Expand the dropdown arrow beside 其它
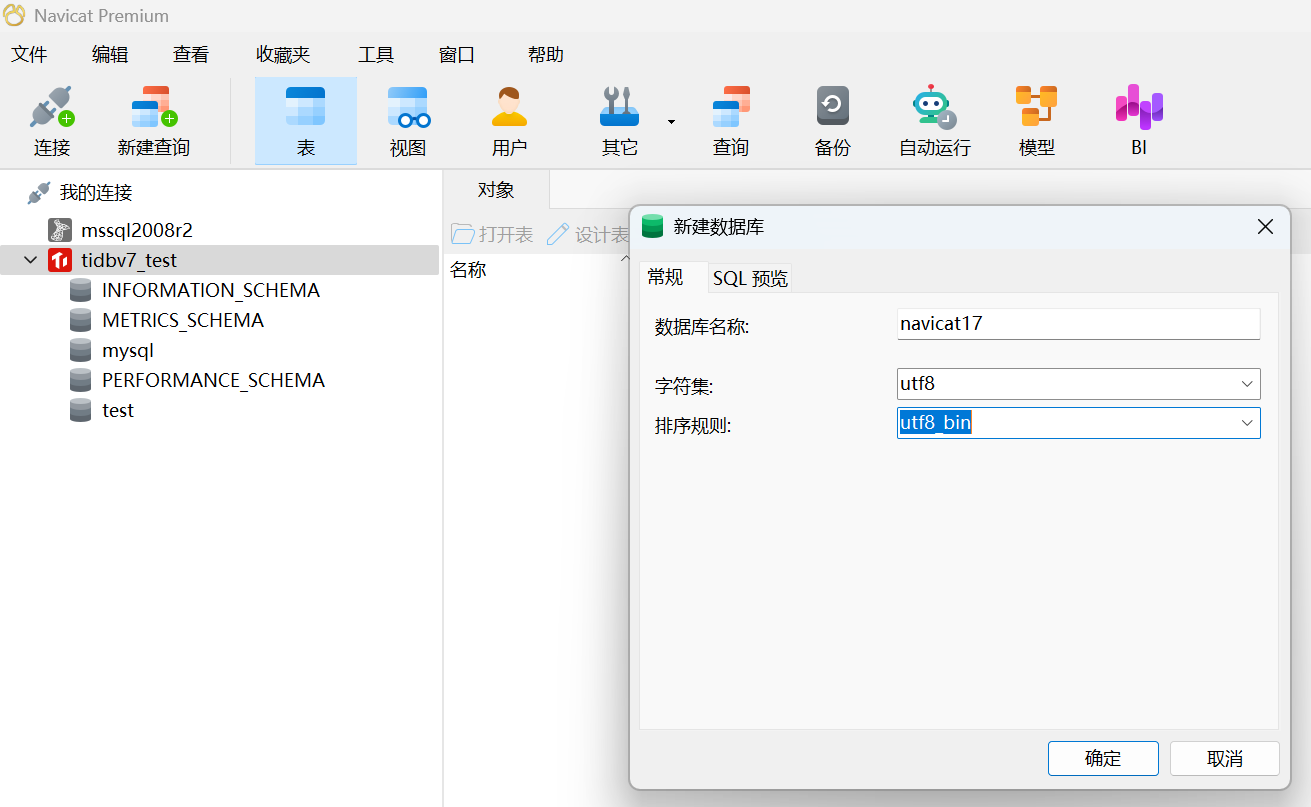The height and width of the screenshot is (807, 1311). (x=671, y=122)
